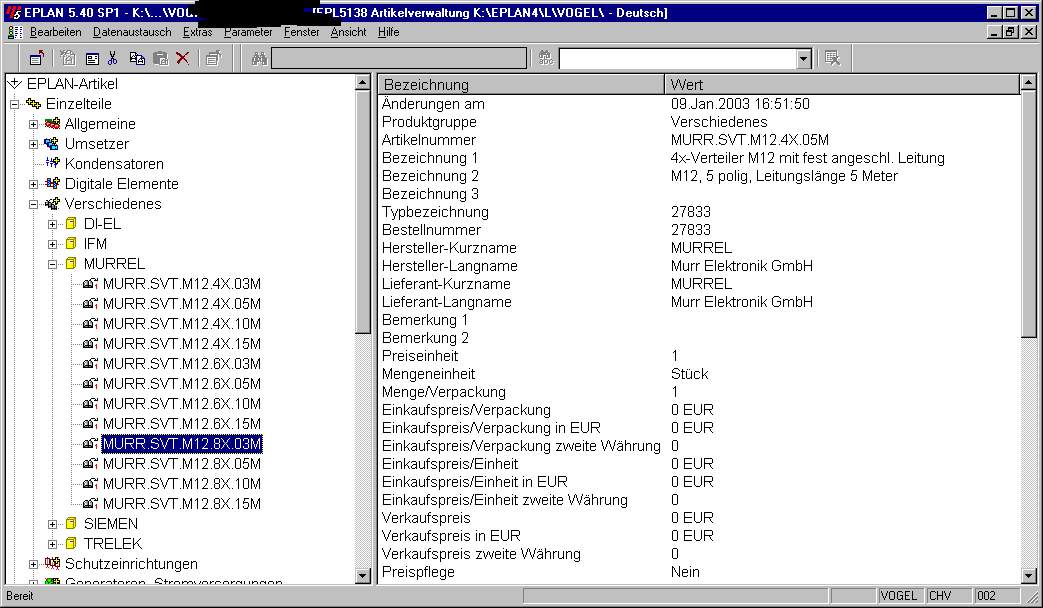Click the Allgemeine category icon

pyautogui.click(x=52, y=124)
